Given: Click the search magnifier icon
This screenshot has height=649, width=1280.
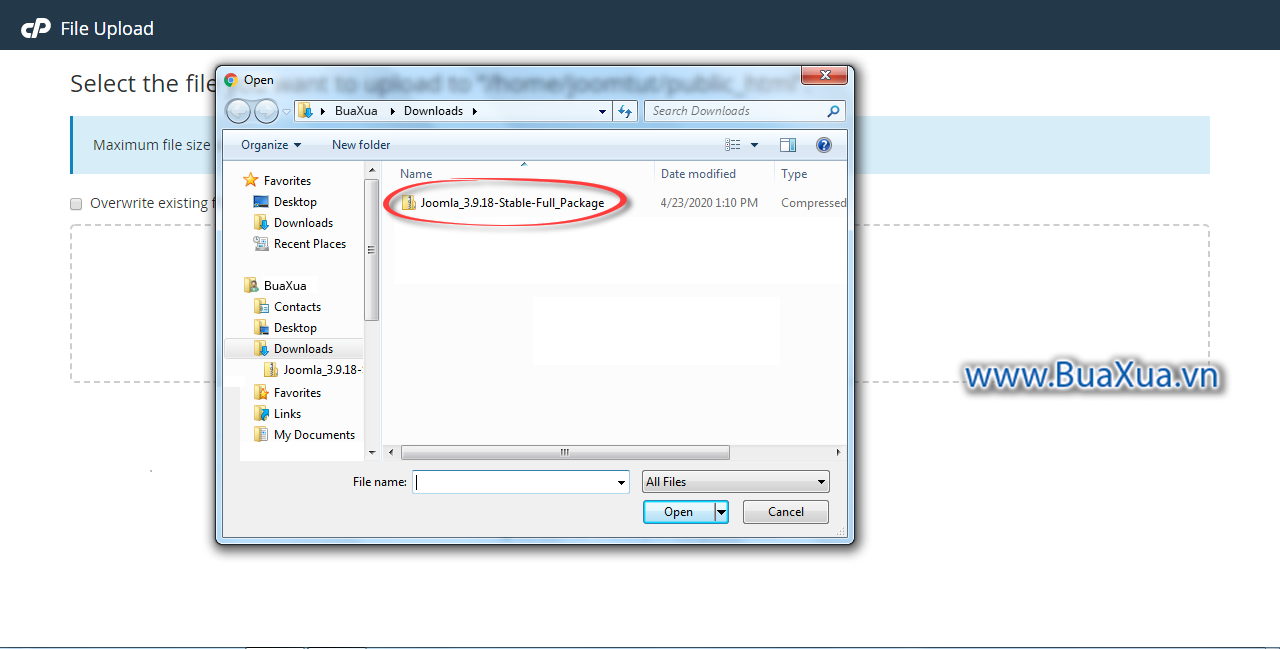Looking at the screenshot, I should 833,111.
